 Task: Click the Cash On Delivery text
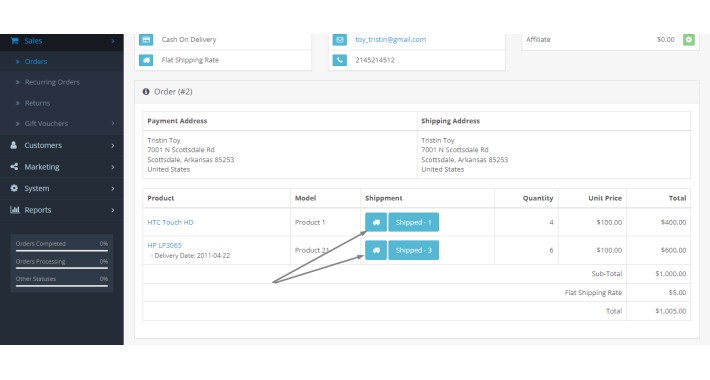[x=189, y=39]
